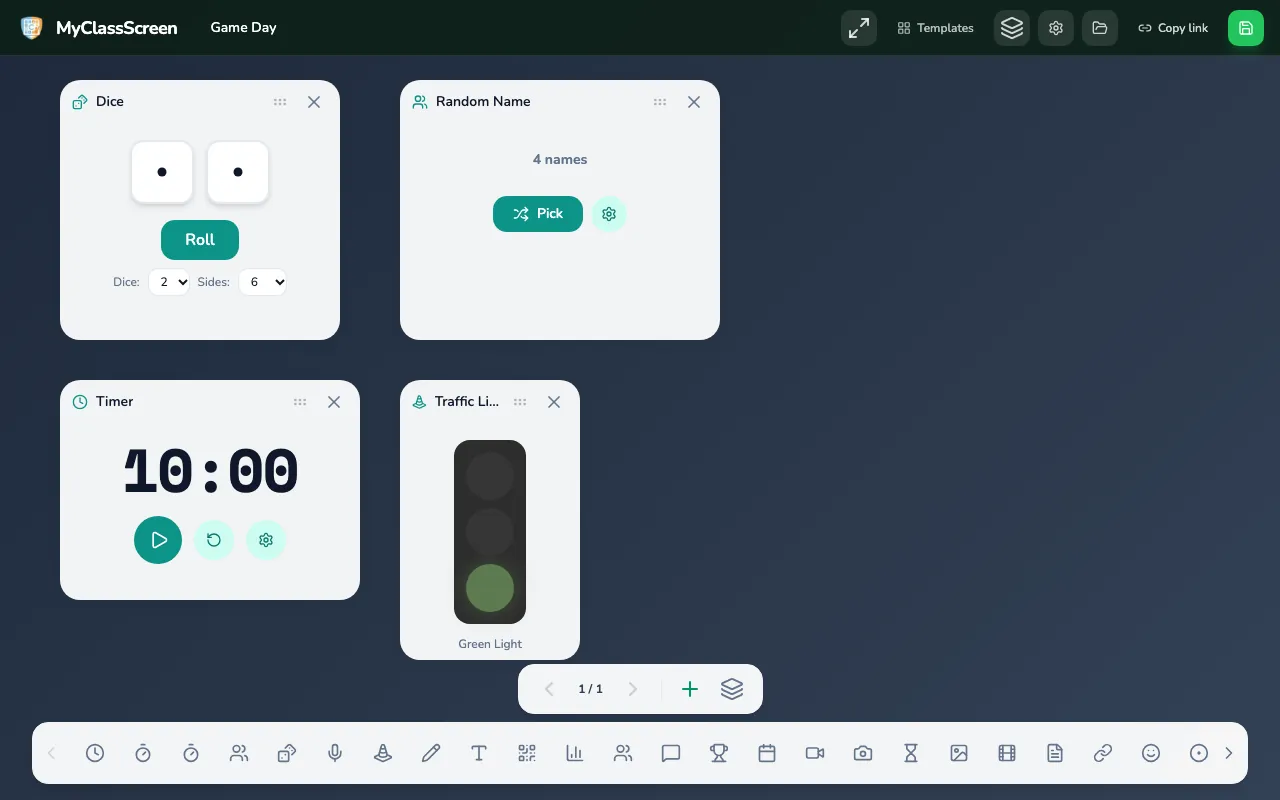Roll the dice
Image resolution: width=1280 pixels, height=800 pixels.
(x=200, y=240)
